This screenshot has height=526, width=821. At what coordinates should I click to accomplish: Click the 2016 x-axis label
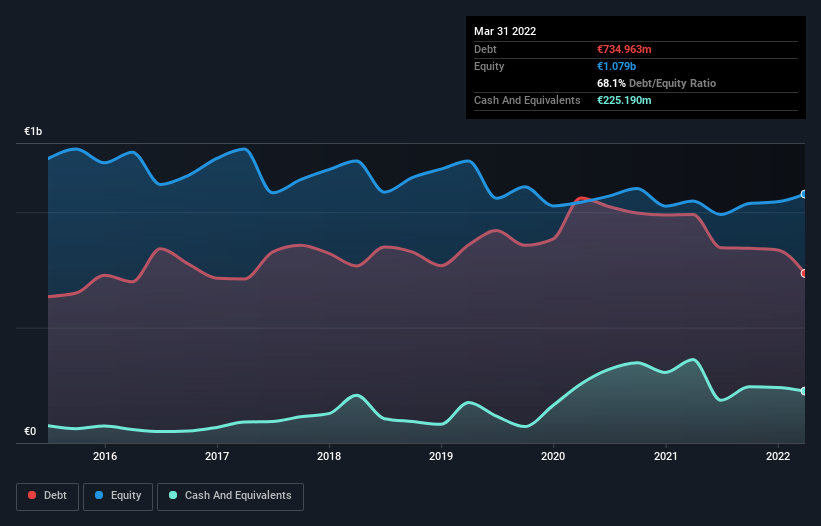[x=105, y=456]
